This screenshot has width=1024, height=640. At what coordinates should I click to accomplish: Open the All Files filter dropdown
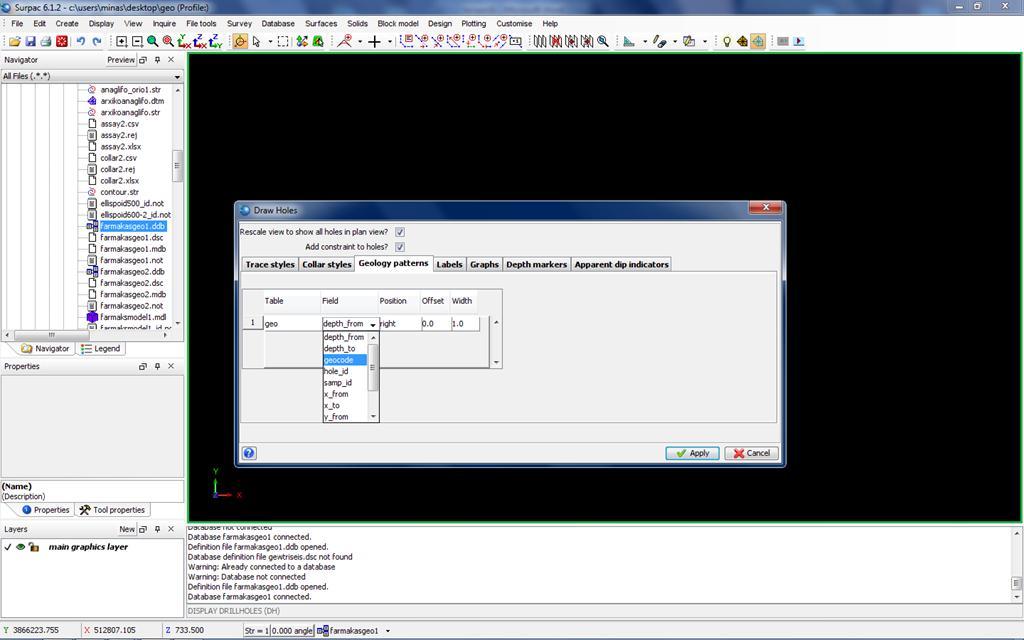[x=177, y=76]
